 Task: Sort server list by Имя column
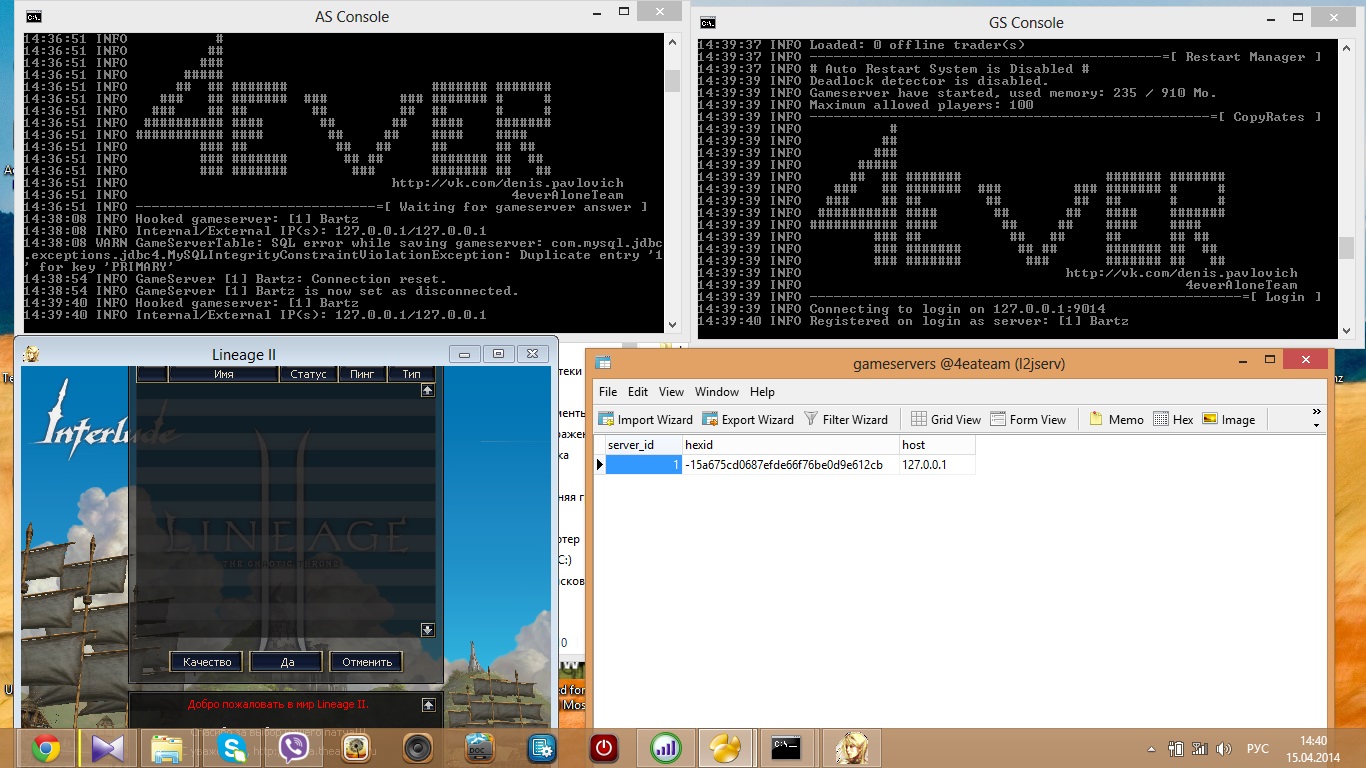[224, 374]
